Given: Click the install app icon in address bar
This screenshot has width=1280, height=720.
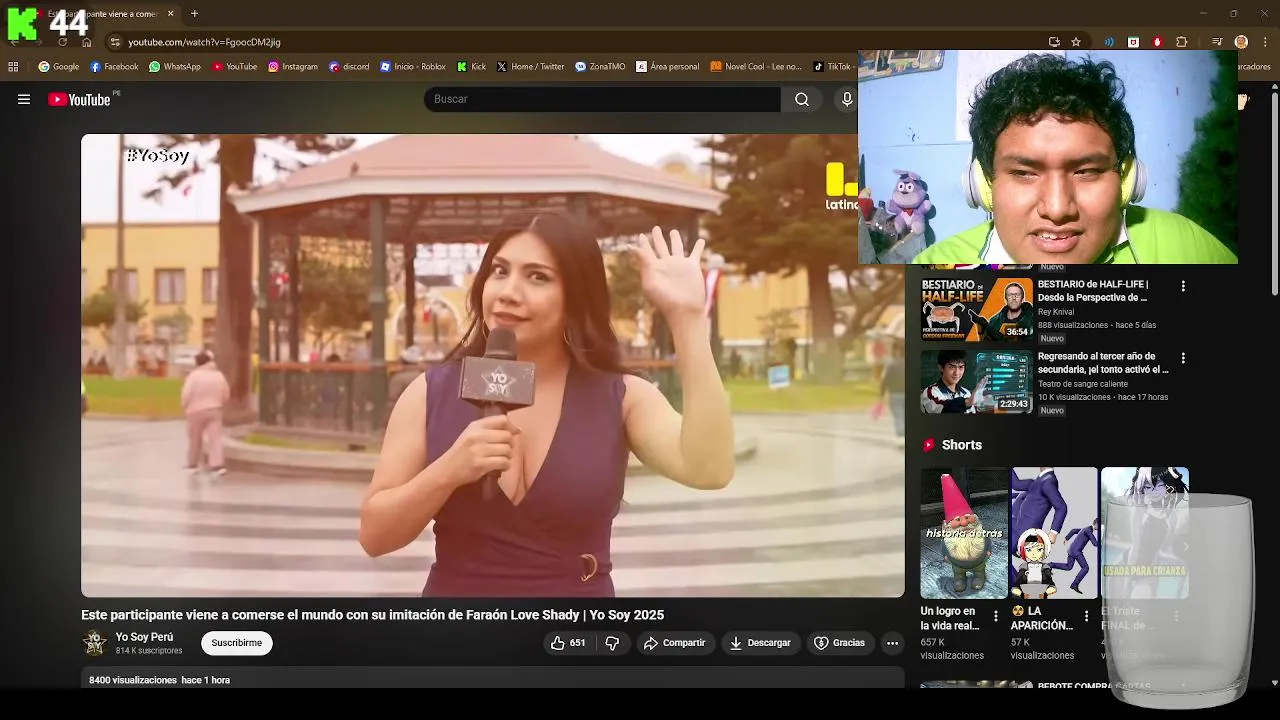Looking at the screenshot, I should [x=1054, y=42].
